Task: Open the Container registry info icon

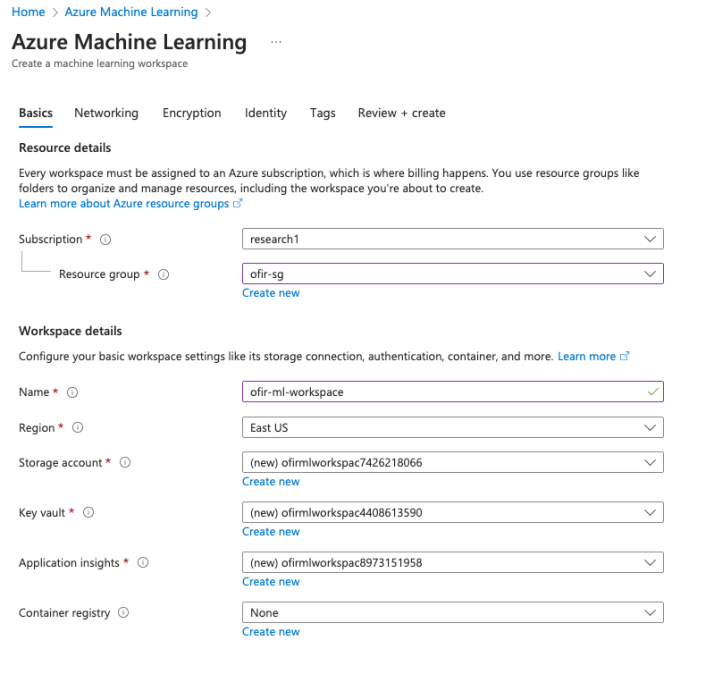Action: coord(123,613)
